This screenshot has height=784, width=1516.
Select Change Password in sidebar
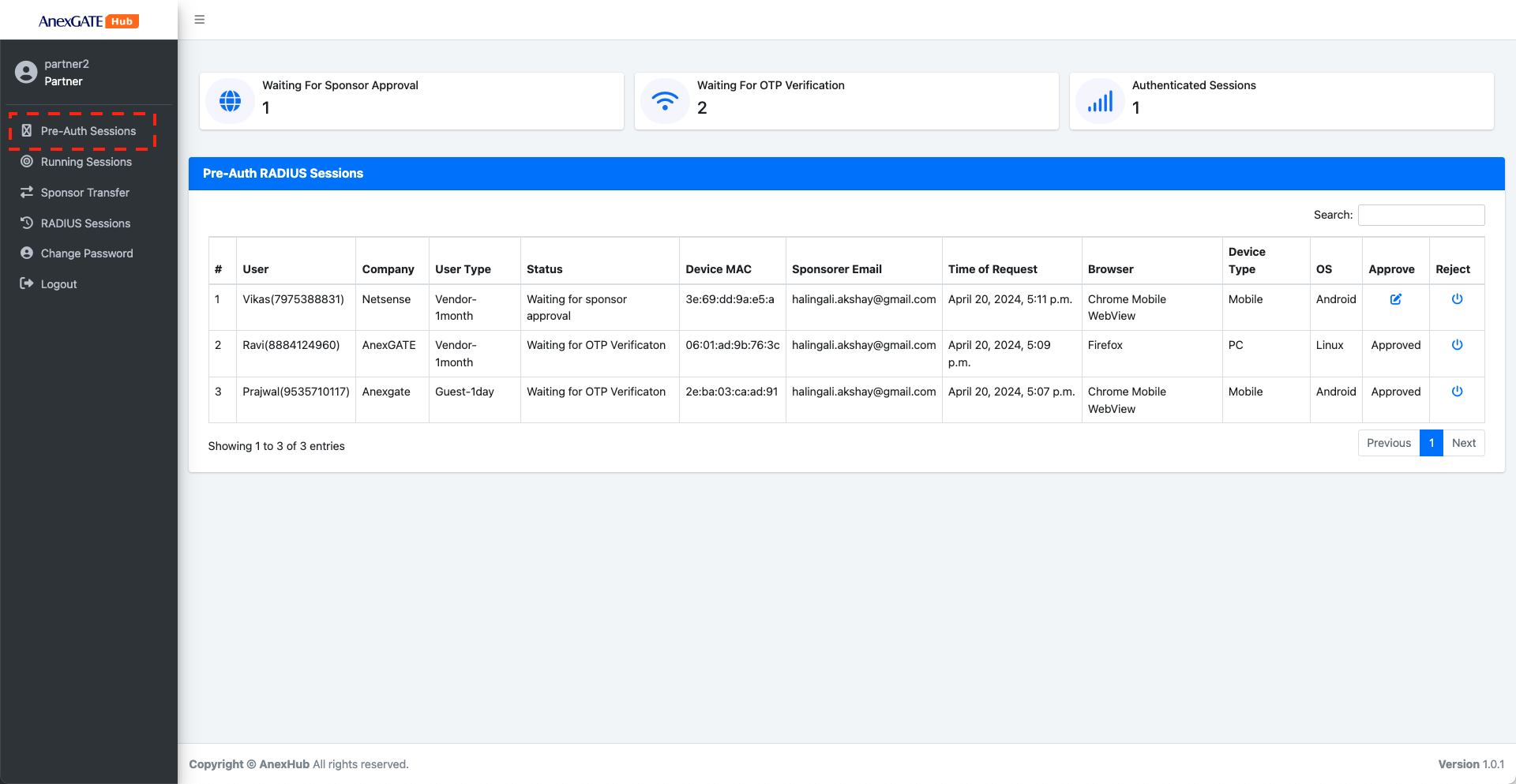pyautogui.click(x=87, y=253)
